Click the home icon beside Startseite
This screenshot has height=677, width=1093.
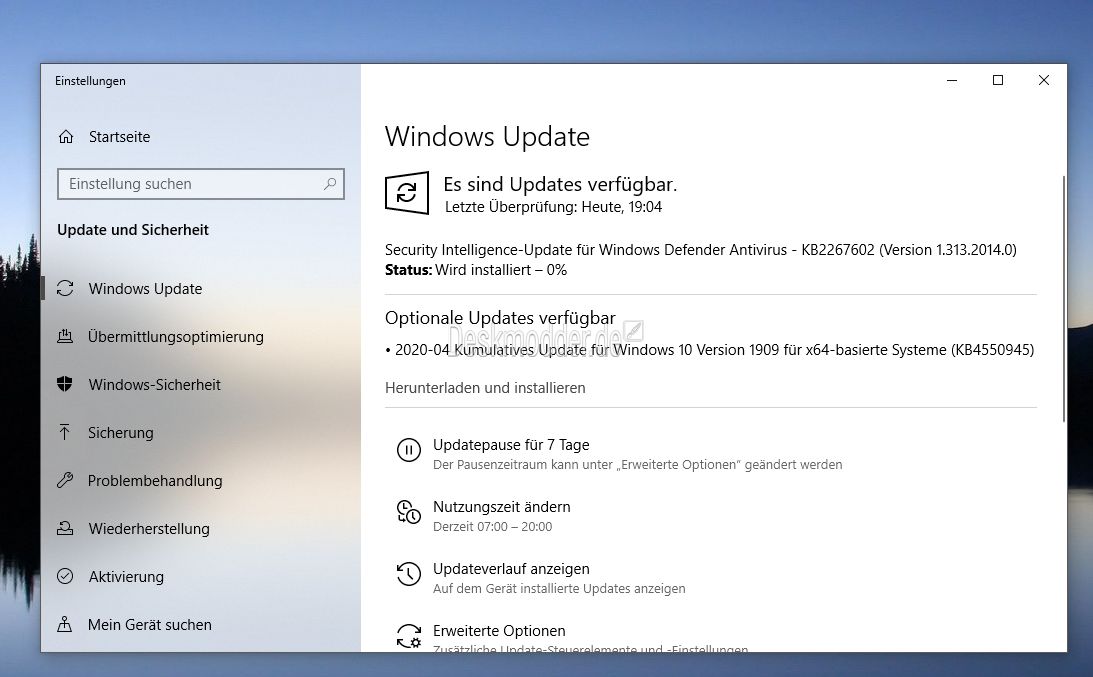[x=66, y=137]
